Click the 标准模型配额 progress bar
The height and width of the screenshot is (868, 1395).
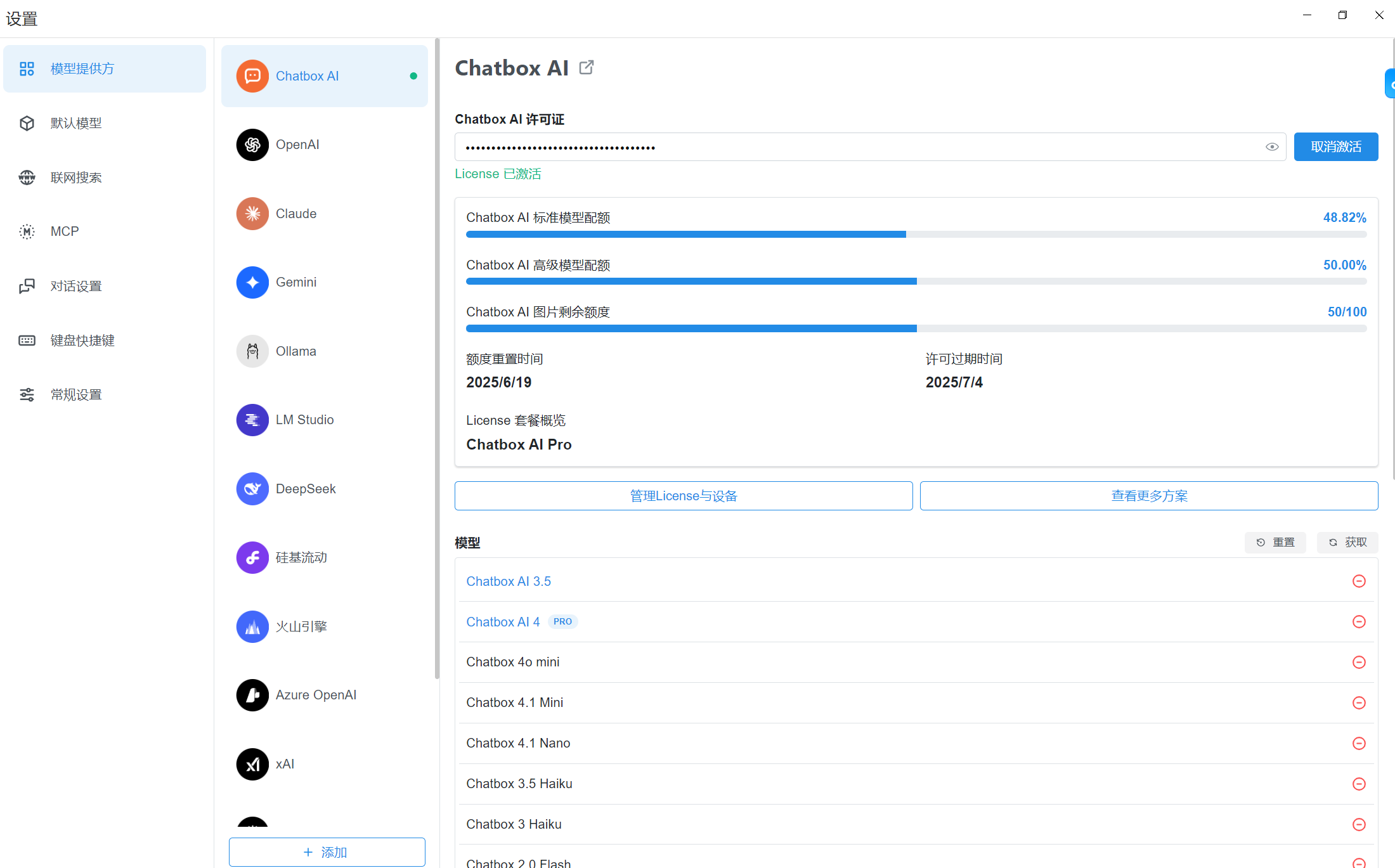916,235
